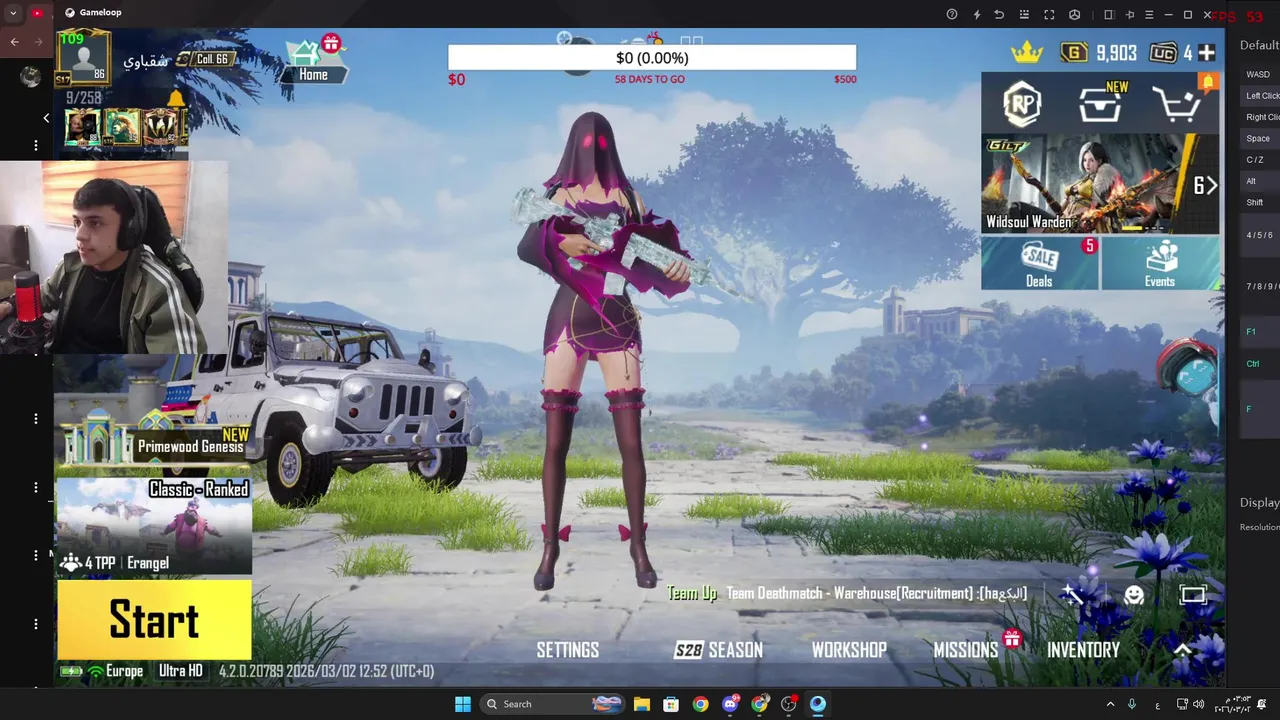Click the Coll. 66 collection badge
1280x720 pixels.
point(206,59)
